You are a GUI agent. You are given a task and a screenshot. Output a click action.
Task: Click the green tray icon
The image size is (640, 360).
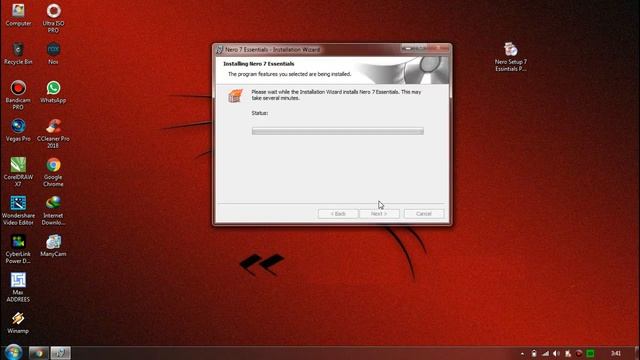click(x=590, y=353)
